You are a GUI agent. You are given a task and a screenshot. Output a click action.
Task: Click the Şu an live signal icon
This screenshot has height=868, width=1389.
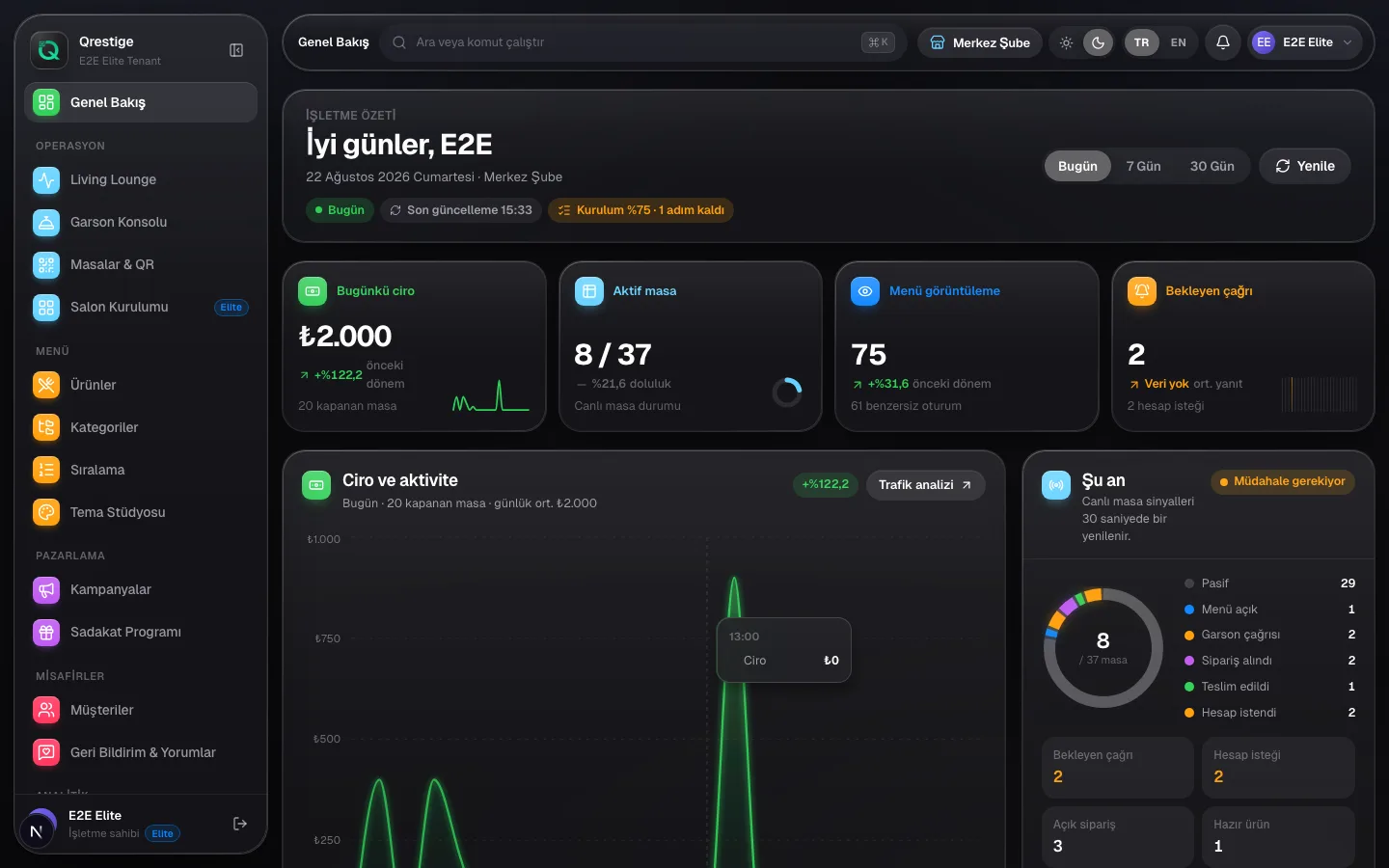pos(1056,485)
